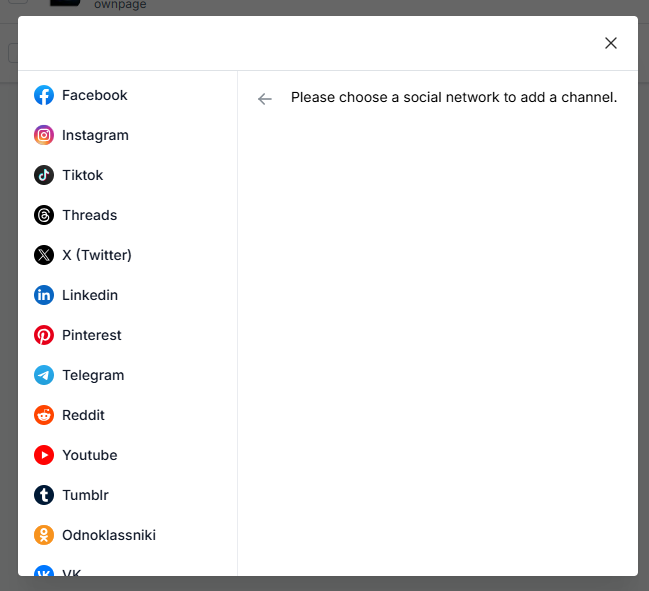
Task: Click the Telegram logo icon
Action: coord(44,375)
